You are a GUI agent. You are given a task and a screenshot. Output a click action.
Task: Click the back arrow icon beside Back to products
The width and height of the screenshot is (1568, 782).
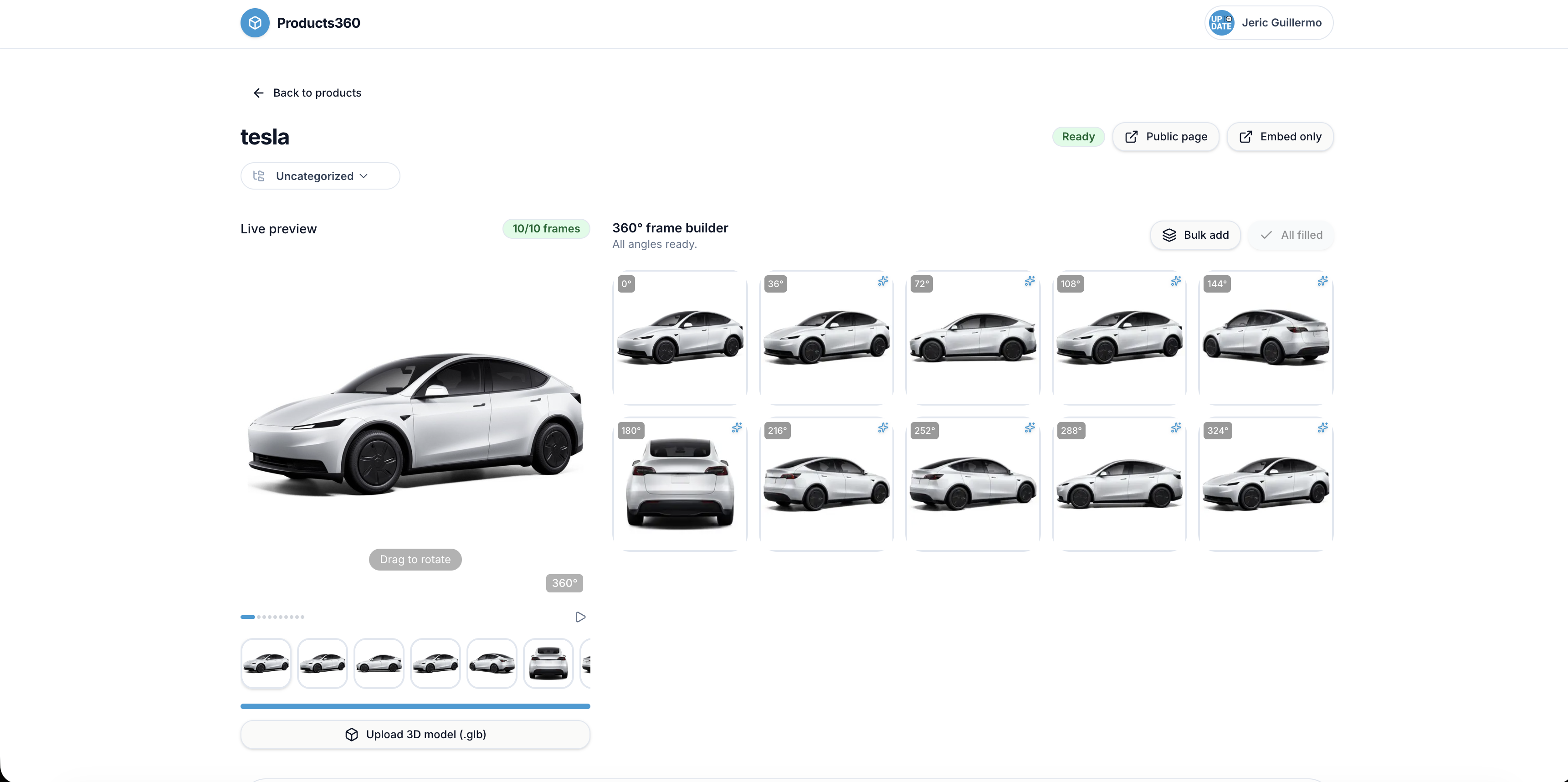coord(259,93)
